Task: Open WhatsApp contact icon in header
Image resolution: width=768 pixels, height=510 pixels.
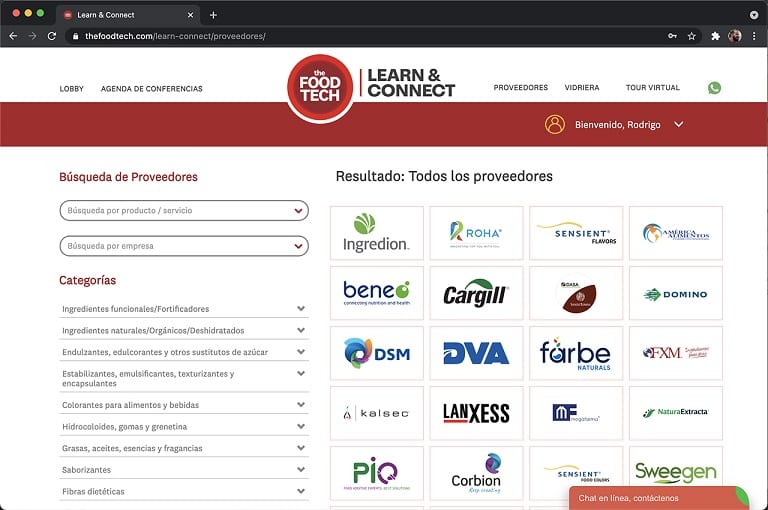Action: 714,88
